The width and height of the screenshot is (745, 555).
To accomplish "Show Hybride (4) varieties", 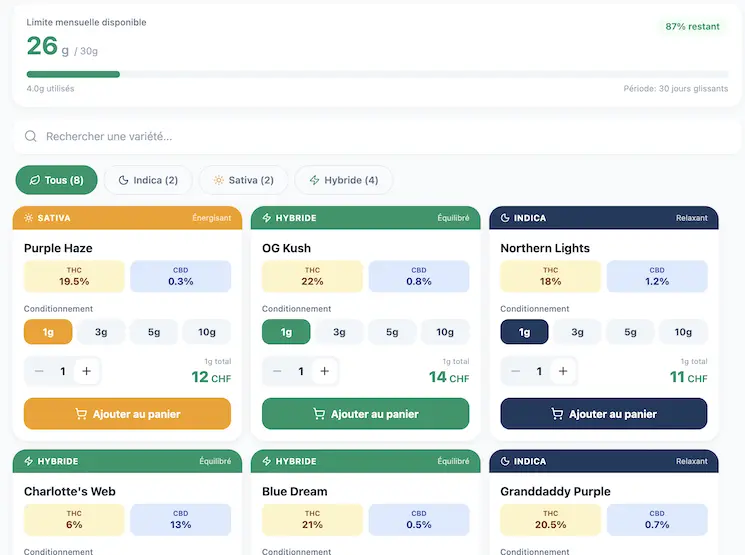I will point(343,180).
